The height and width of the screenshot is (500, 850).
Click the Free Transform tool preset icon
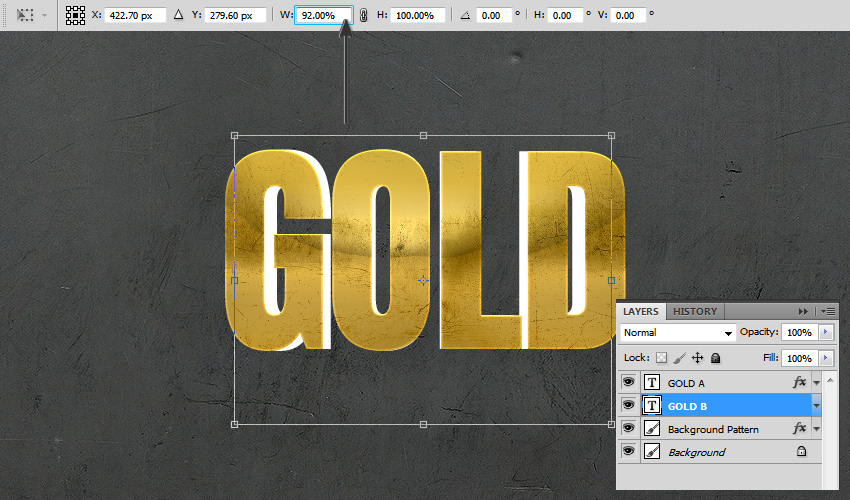tap(24, 15)
